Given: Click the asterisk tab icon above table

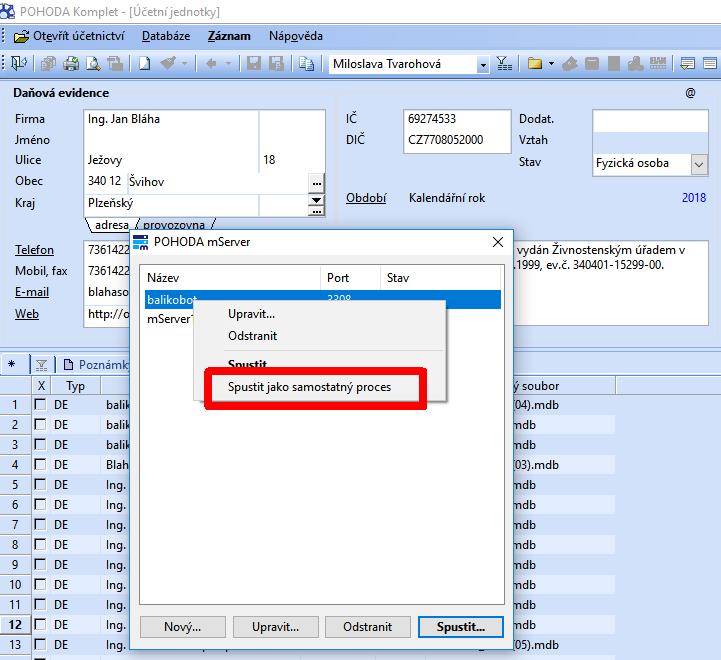Looking at the screenshot, I should tap(11, 365).
